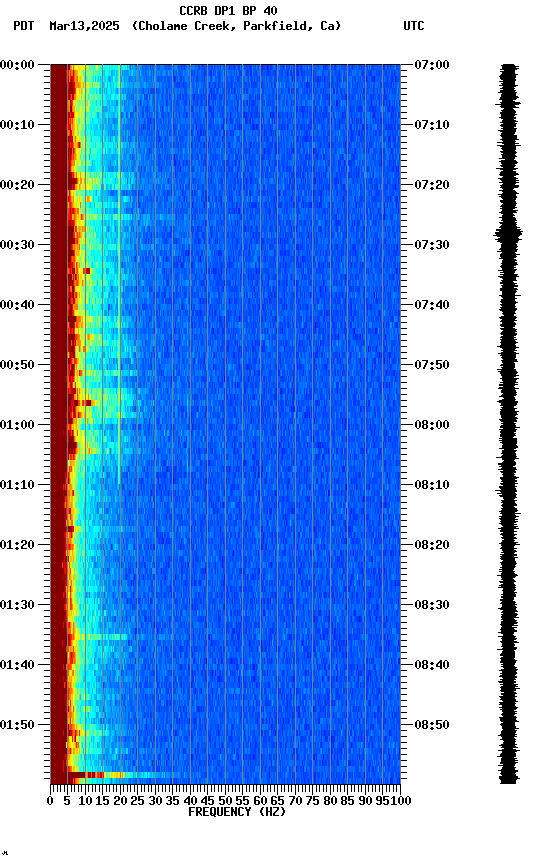Click the UTC time label '08:30'
This screenshot has width=552, height=864.
432,605
